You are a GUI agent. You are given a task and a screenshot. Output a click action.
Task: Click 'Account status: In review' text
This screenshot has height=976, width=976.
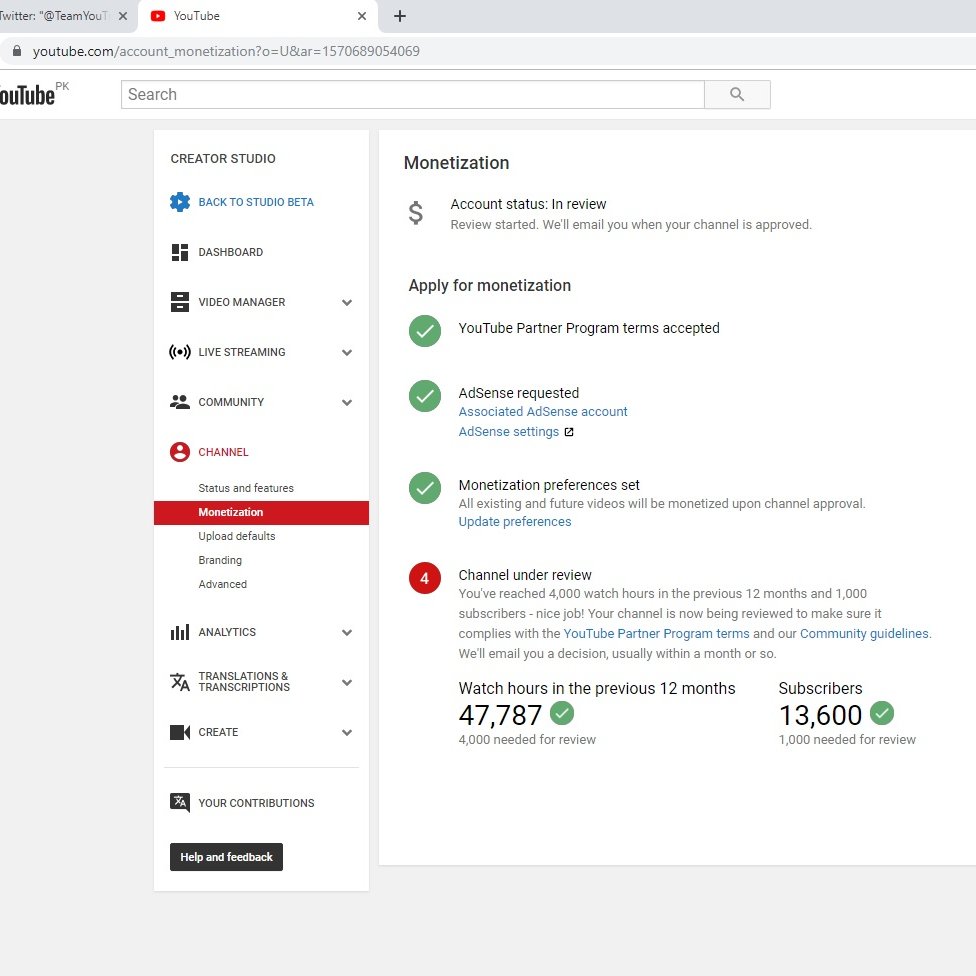(x=528, y=204)
